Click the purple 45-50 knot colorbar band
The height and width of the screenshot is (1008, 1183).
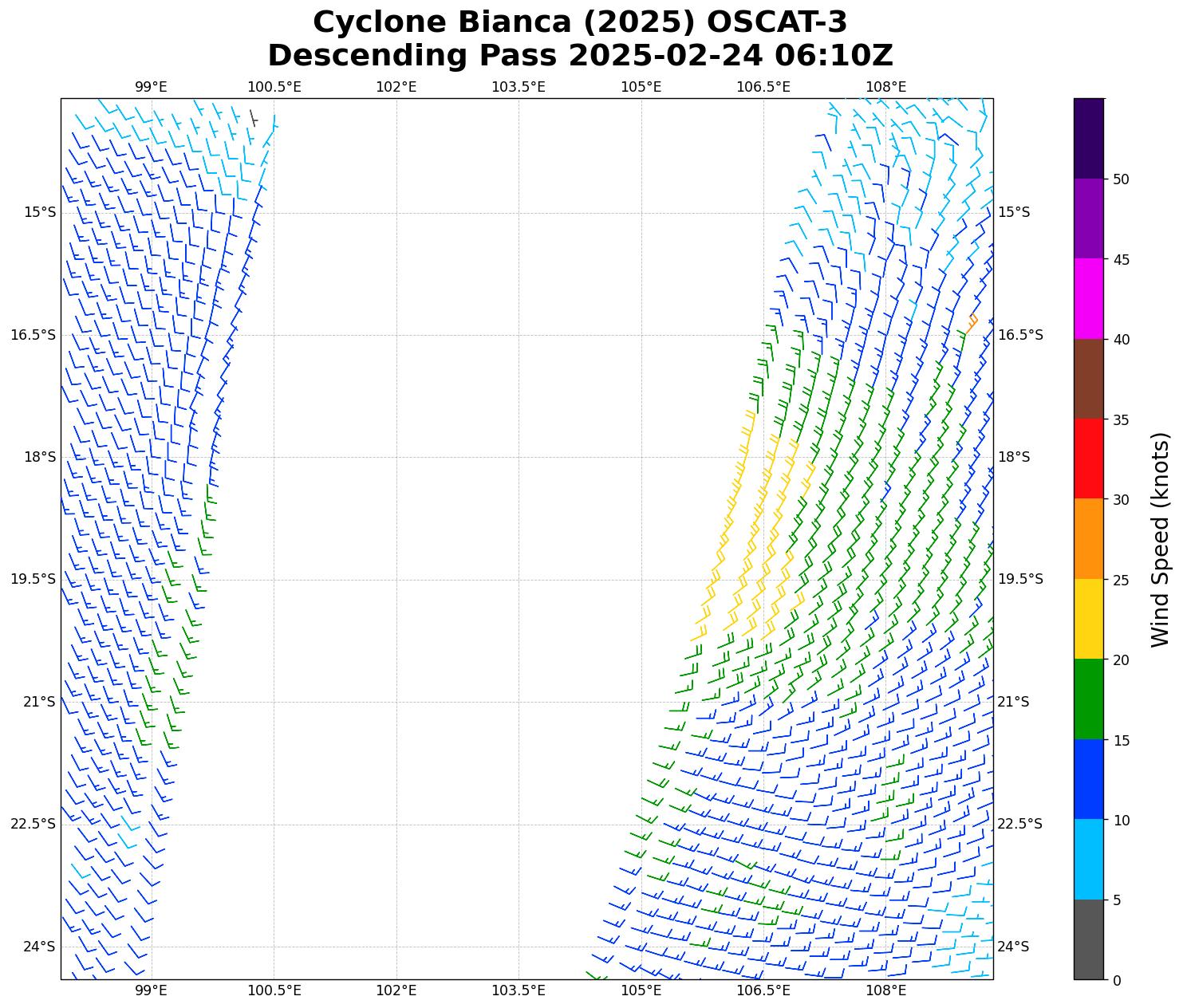(1089, 219)
